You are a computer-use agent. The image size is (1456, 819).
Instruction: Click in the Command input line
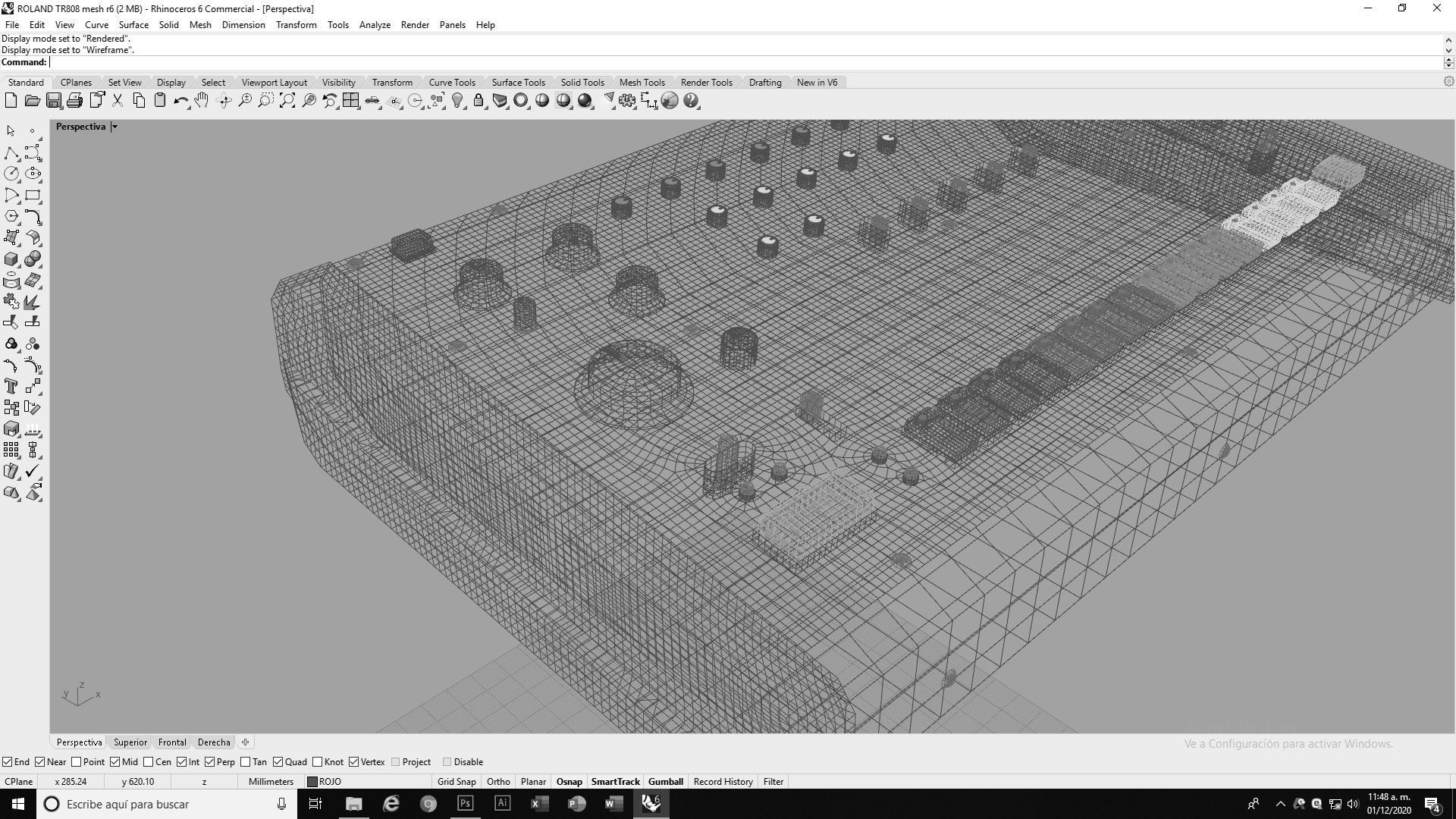pos(746,62)
